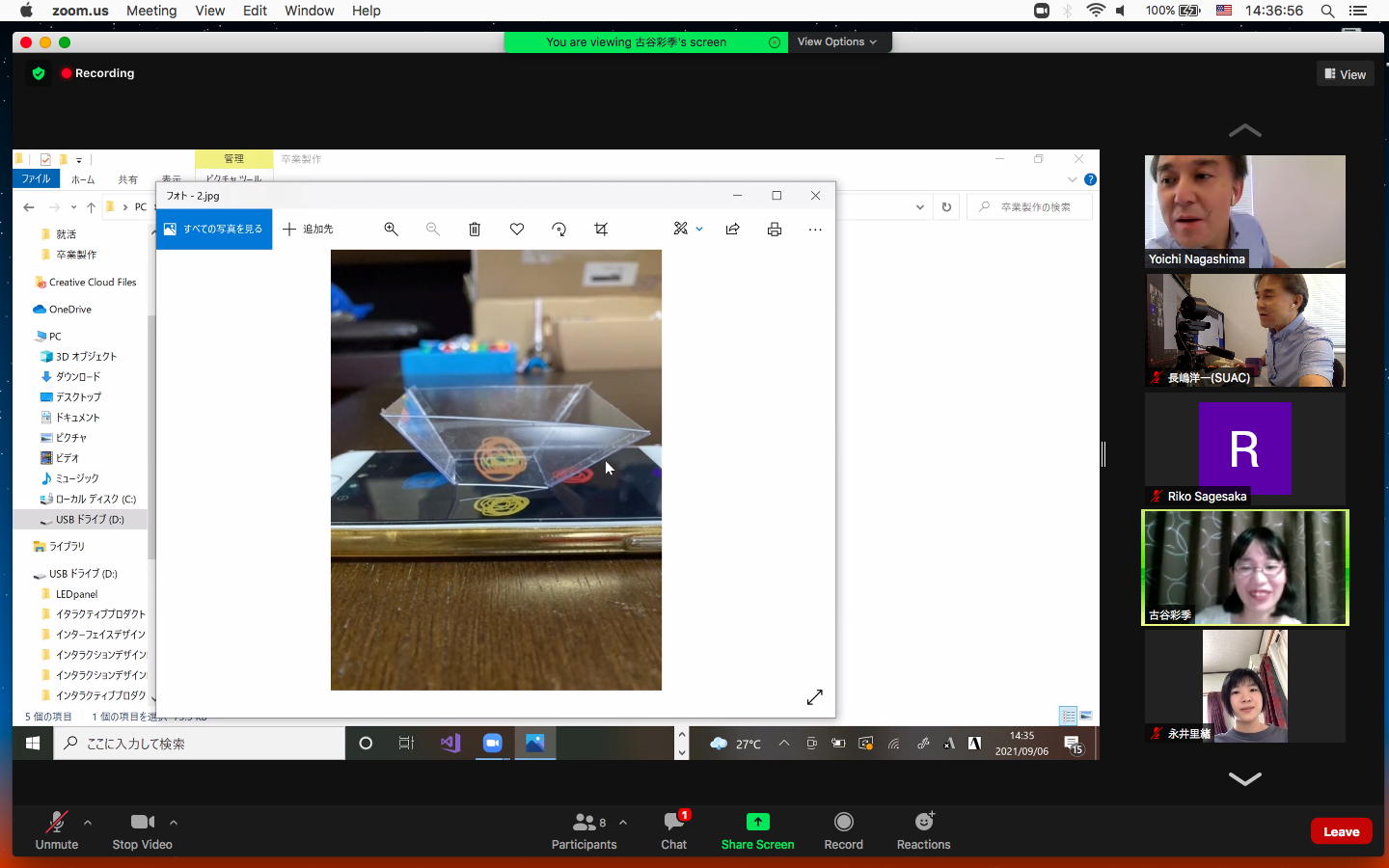Open the View Options dropdown

point(837,41)
